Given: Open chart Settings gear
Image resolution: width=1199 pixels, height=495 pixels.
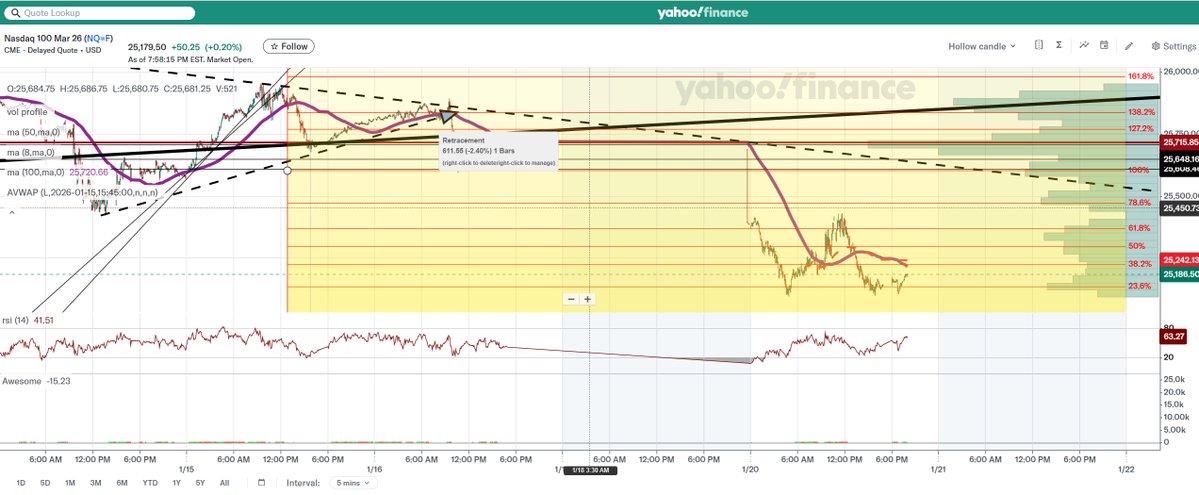Looking at the screenshot, I should click(1174, 46).
